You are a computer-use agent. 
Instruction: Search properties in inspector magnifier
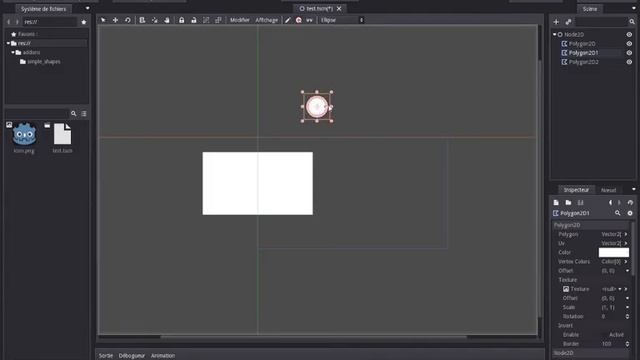[x=618, y=213]
